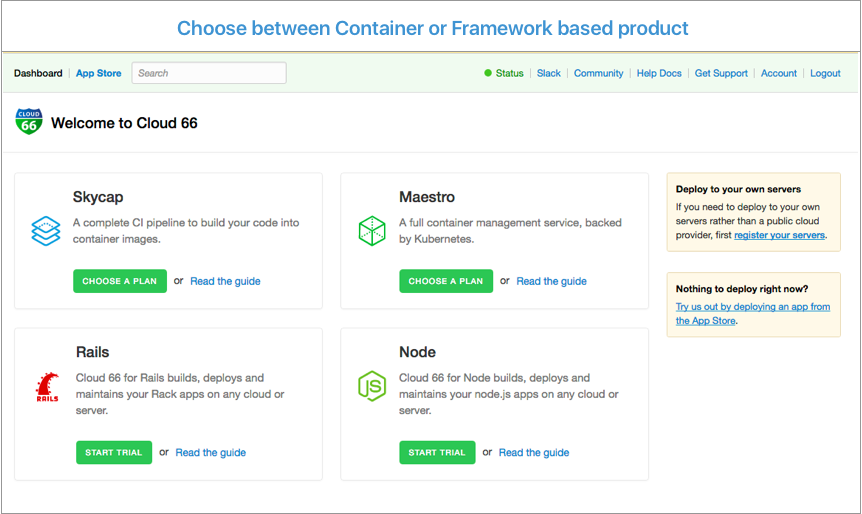Open the Status page link
Screen dimensions: 862x514
(509, 73)
